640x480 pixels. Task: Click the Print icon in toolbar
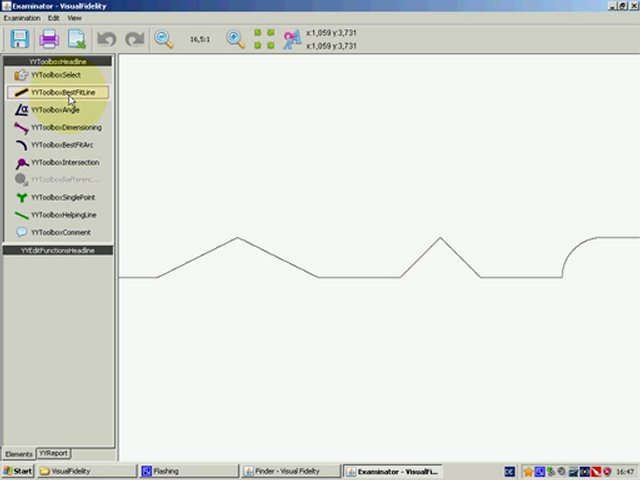pos(48,39)
